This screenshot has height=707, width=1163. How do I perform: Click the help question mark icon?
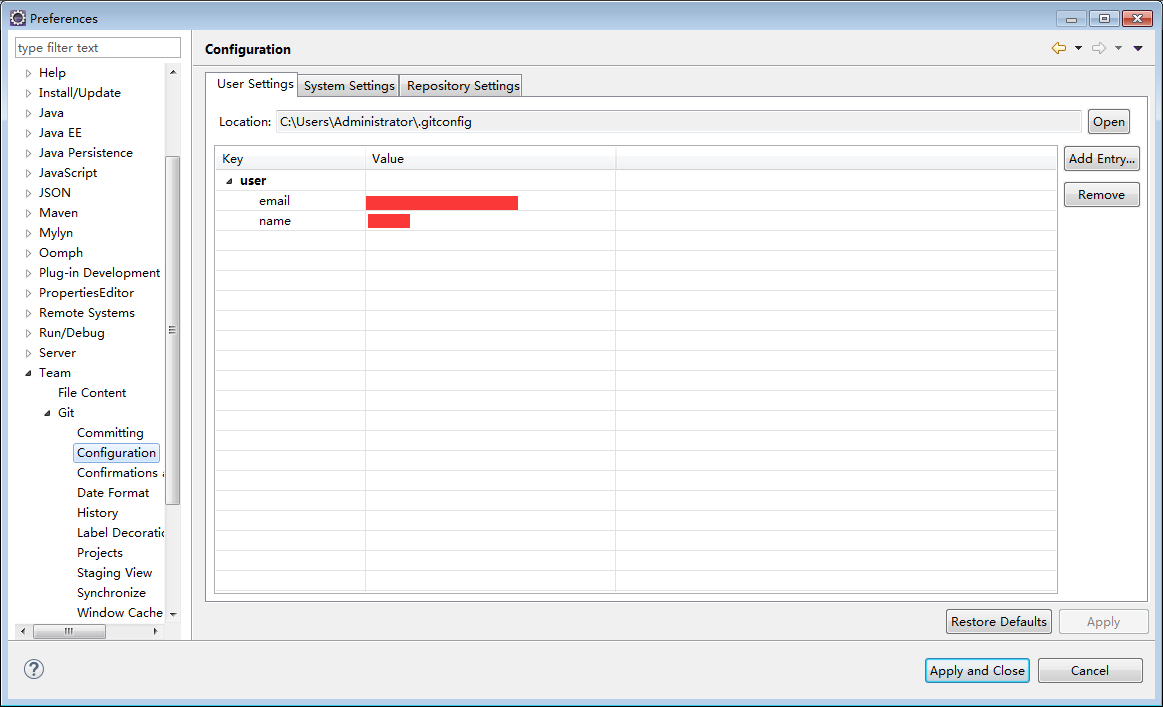tap(33, 669)
